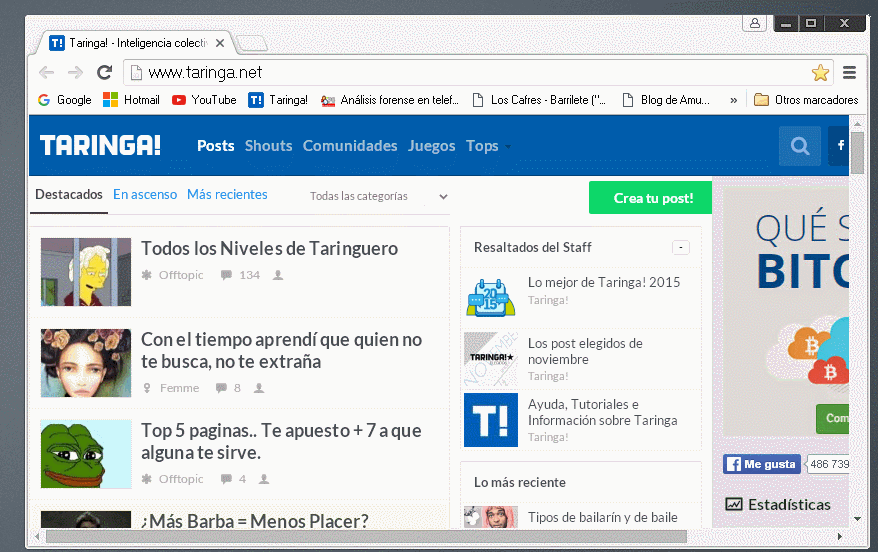The width and height of the screenshot is (878, 552).
Task: Click the flower-crown girl thumbnail
Action: (86, 363)
